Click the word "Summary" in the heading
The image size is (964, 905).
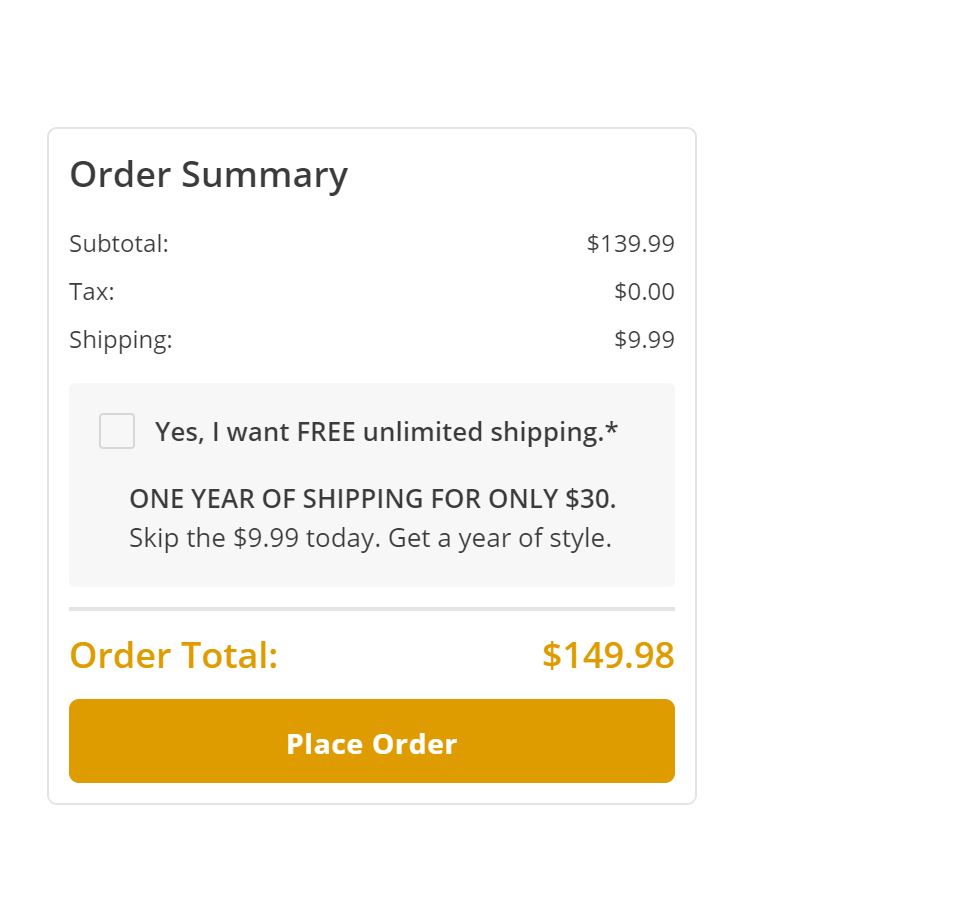264,175
